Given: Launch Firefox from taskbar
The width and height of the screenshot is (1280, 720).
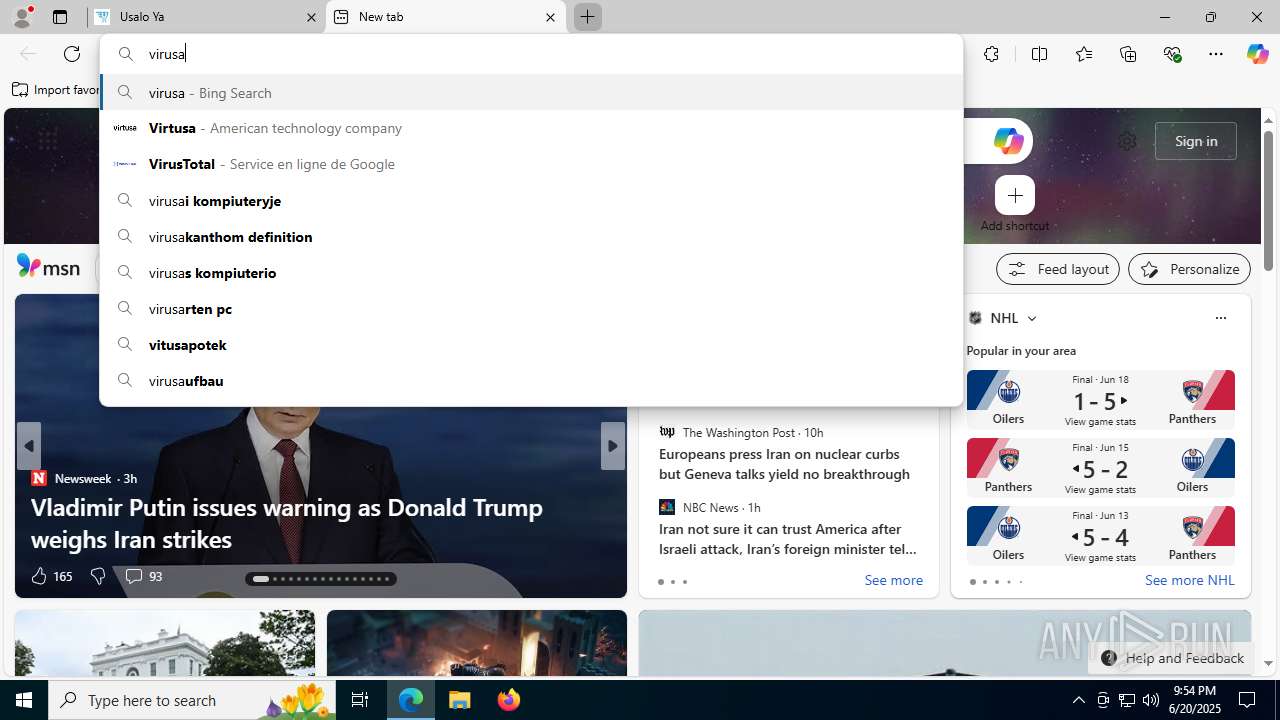Looking at the screenshot, I should [x=509, y=700].
